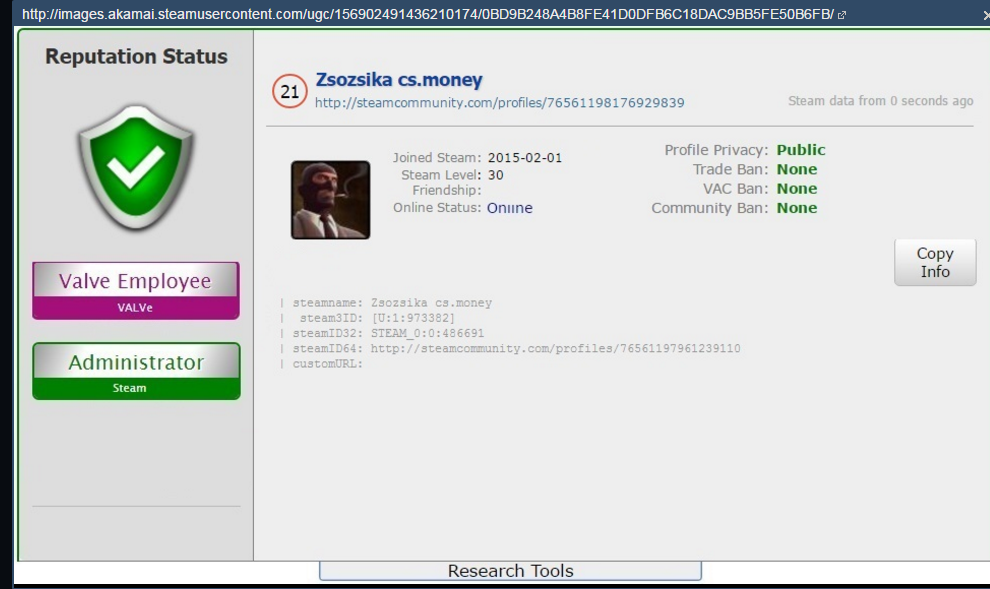Click the Joined Steam date 2015-02-01
Viewport: 990px width, 589px height.
pyautogui.click(x=525, y=158)
